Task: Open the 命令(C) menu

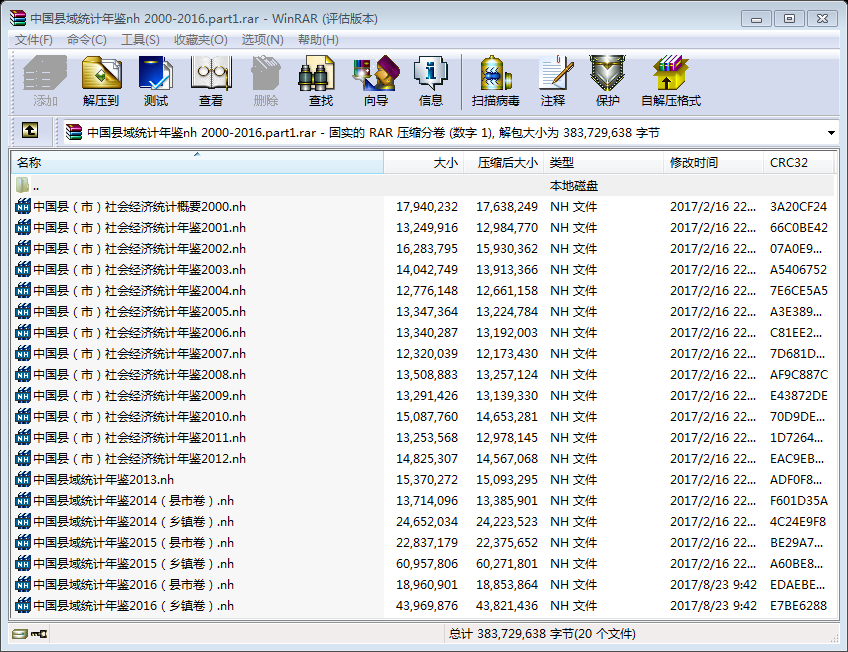Action: click(x=87, y=40)
